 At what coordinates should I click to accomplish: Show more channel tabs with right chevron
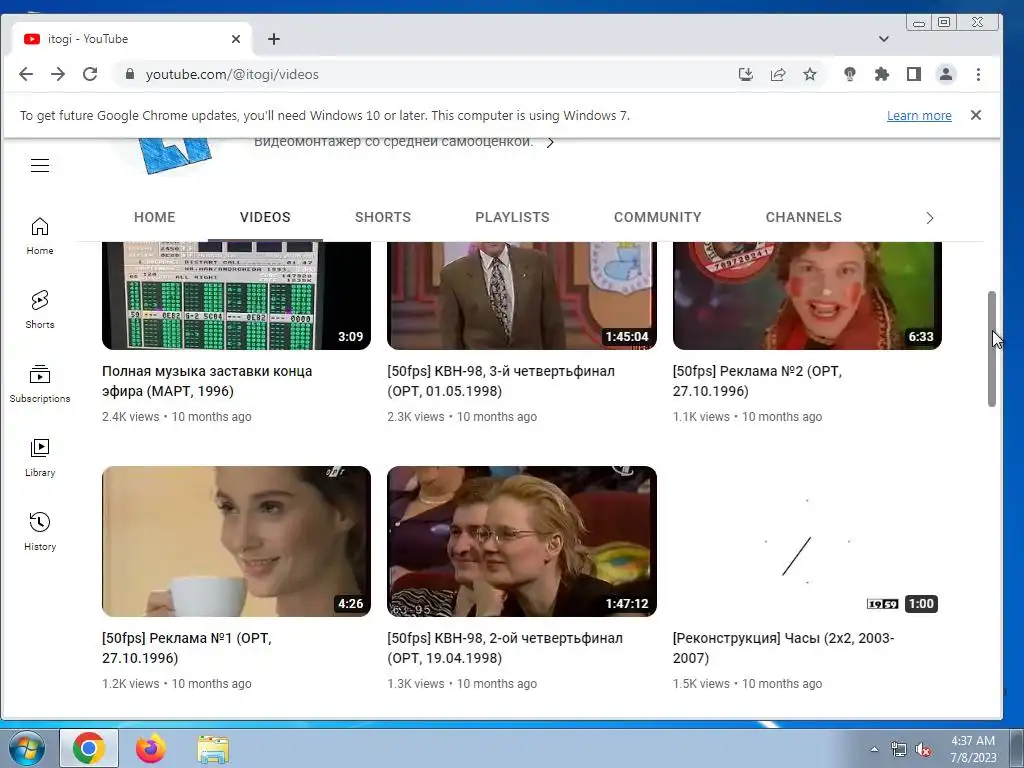(x=930, y=218)
